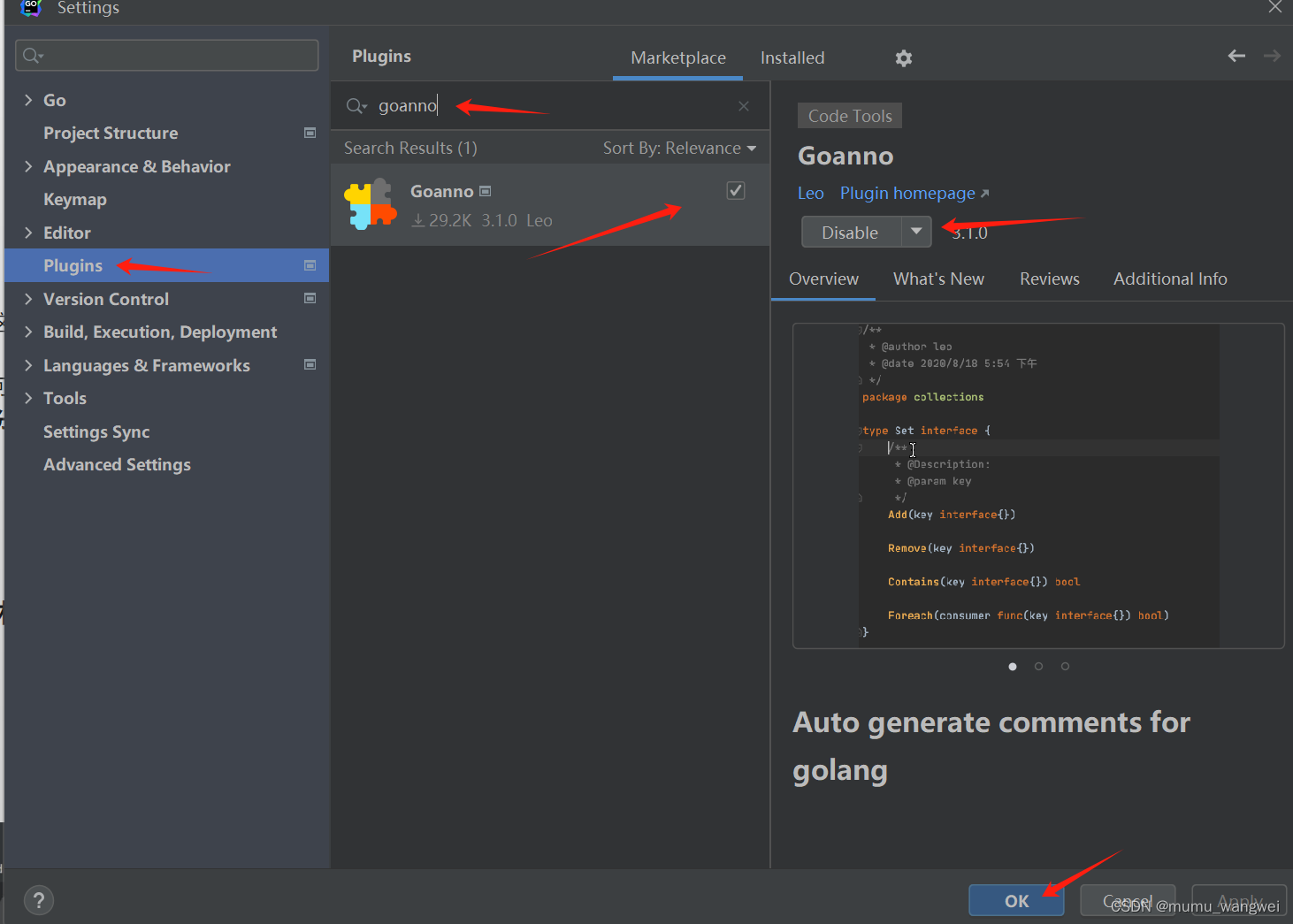The image size is (1293, 924).
Task: Expand the Appearance & Behavior node
Action: click(x=28, y=166)
